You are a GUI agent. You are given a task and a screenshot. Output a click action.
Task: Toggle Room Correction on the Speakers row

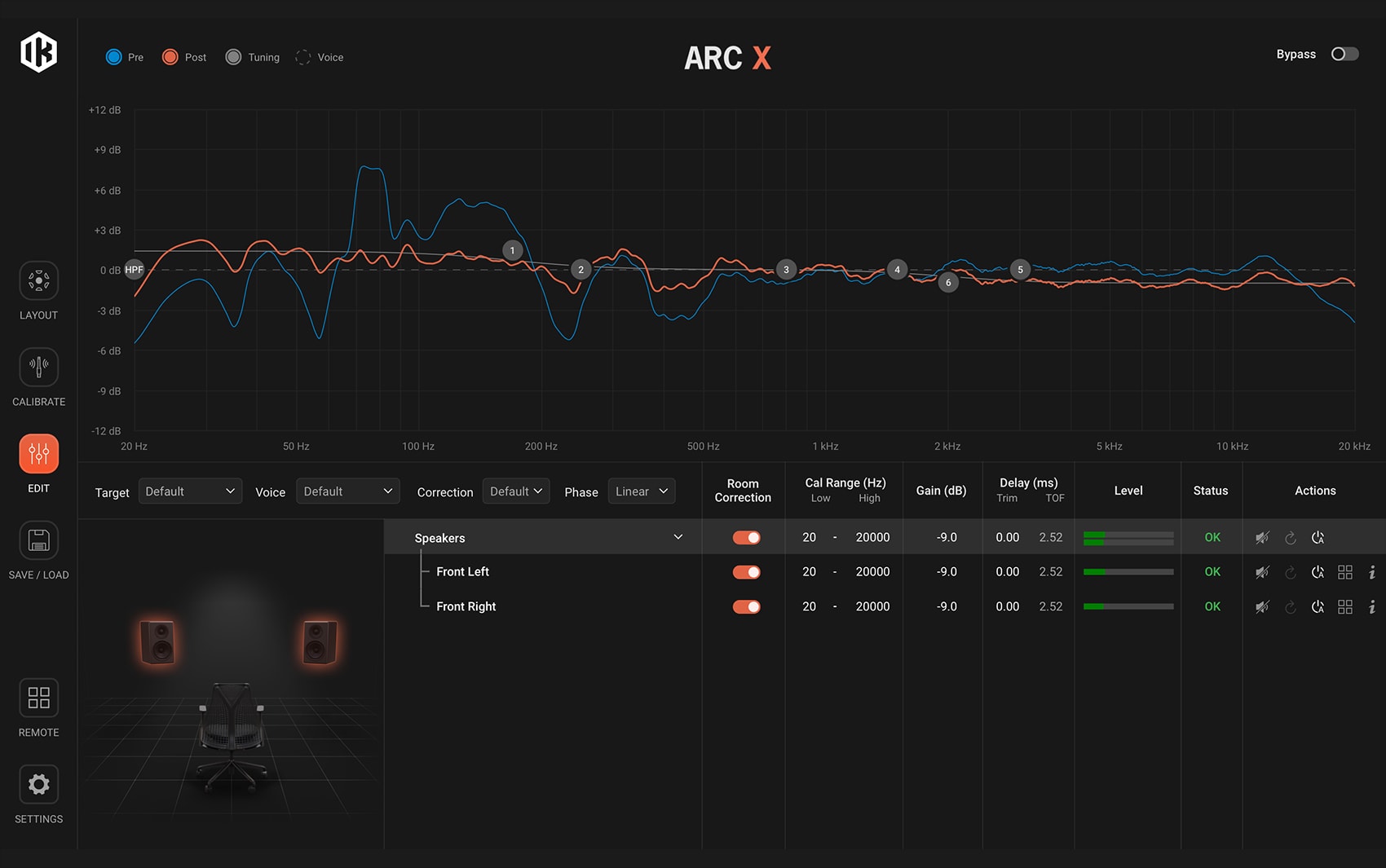pos(746,537)
